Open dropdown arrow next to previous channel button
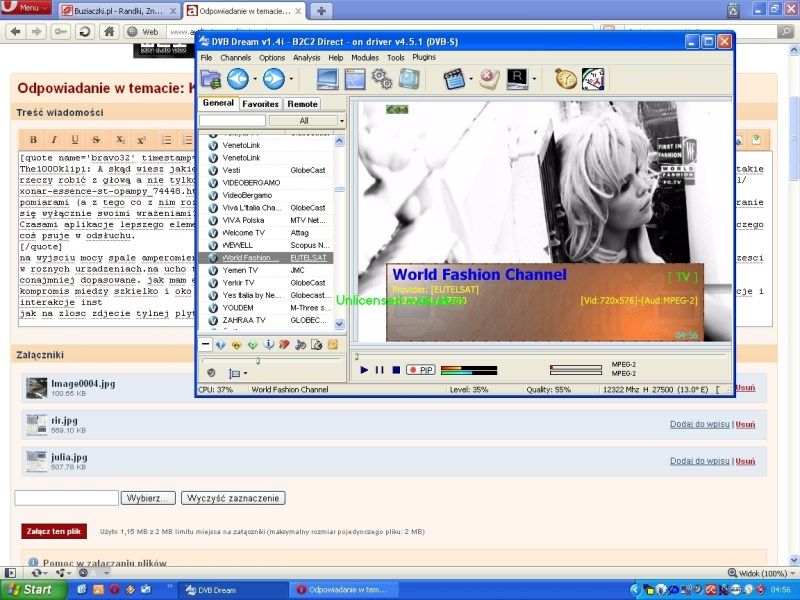Viewport: 800px width, 600px height. point(255,80)
